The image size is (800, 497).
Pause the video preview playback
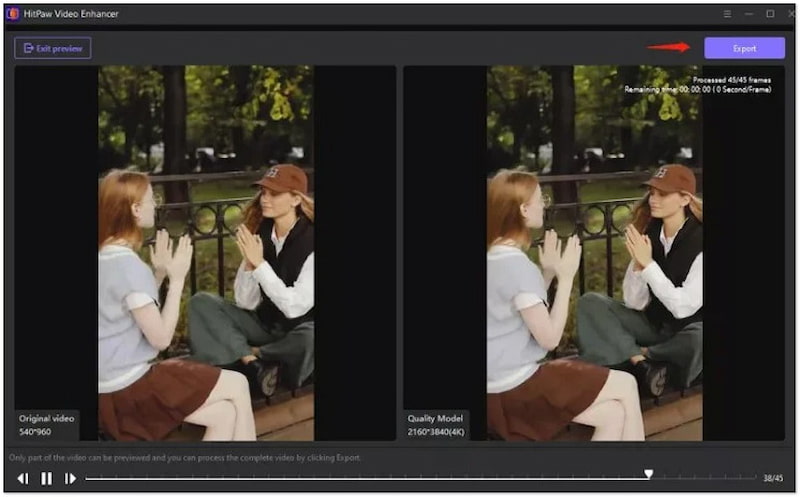[46, 479]
